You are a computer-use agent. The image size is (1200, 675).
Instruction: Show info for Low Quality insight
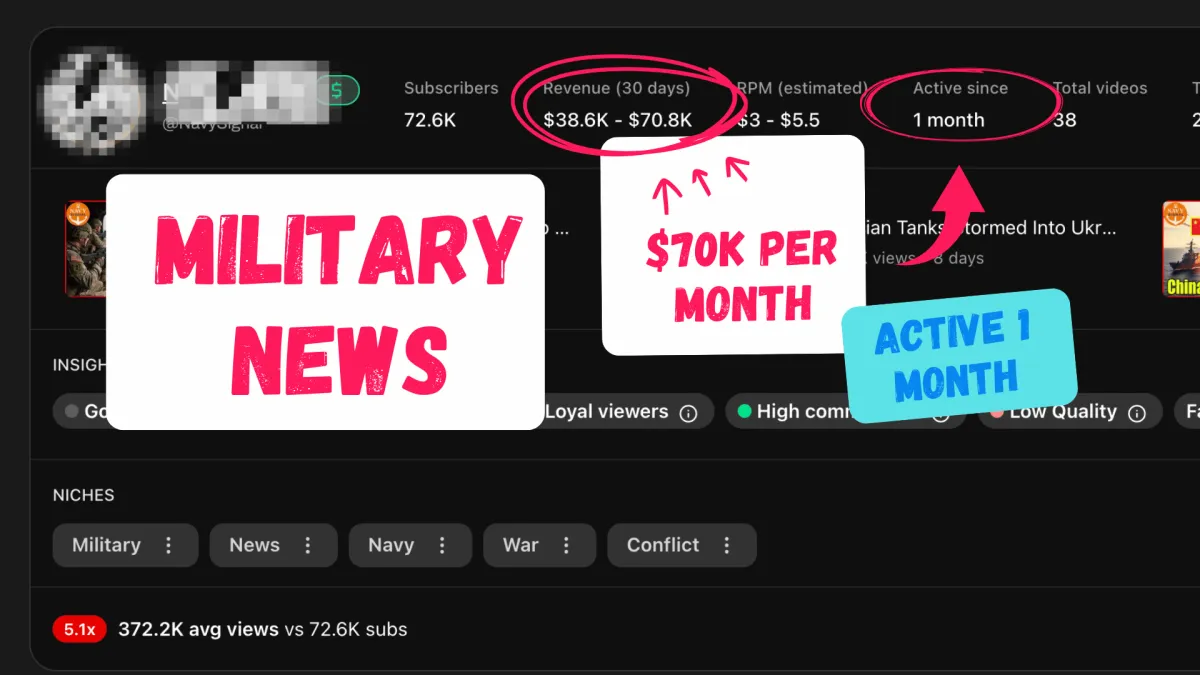click(x=1137, y=412)
